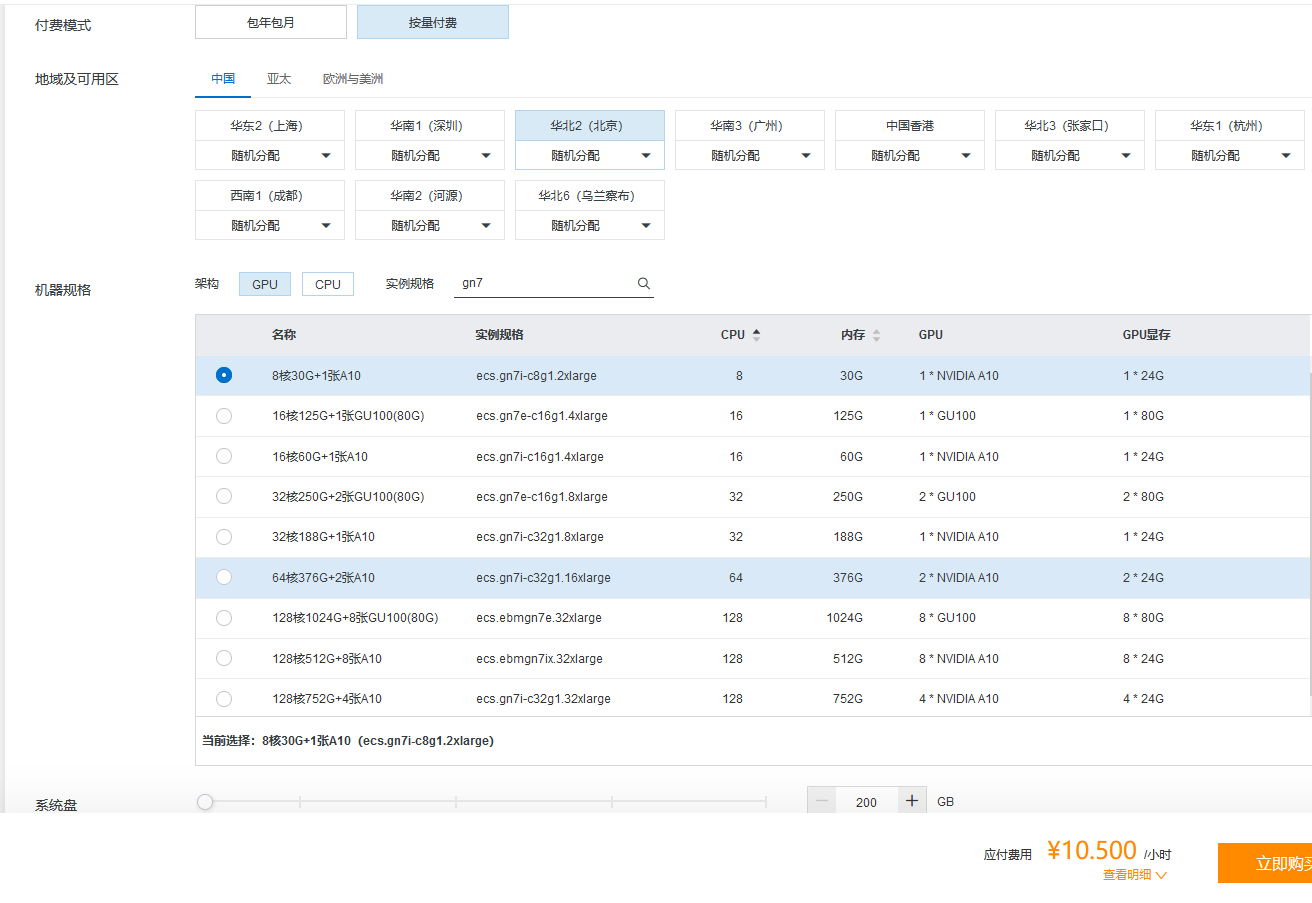Open zone dropdown under 华北2（北京）
This screenshot has width=1312, height=903.
[590, 155]
